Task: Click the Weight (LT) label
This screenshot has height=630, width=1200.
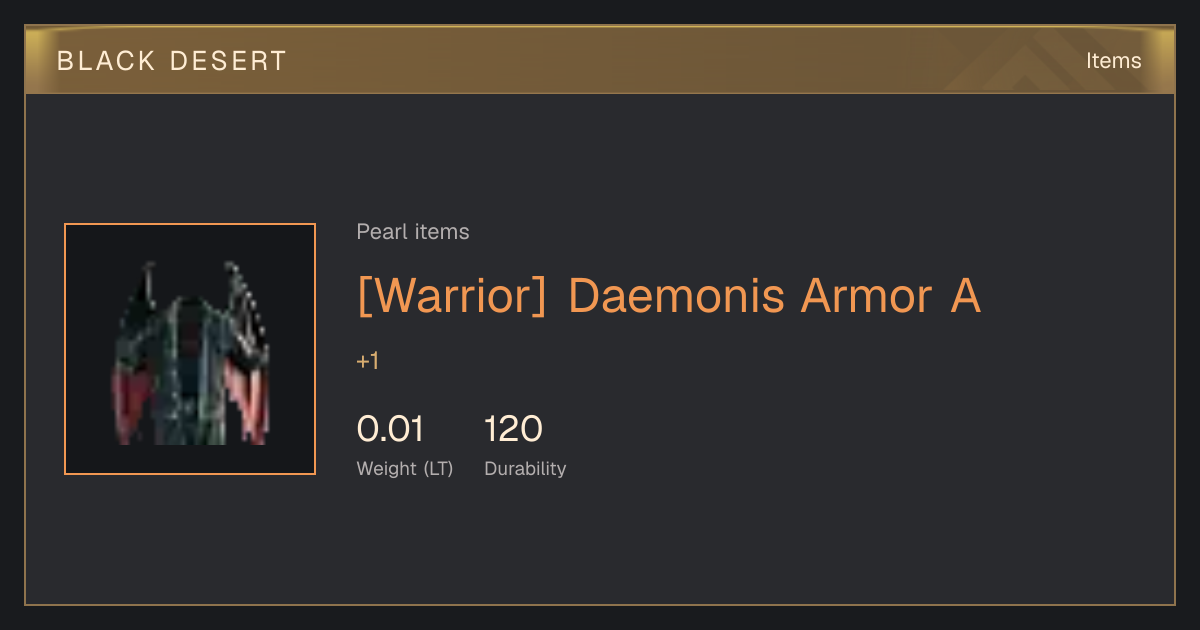Action: [x=405, y=469]
